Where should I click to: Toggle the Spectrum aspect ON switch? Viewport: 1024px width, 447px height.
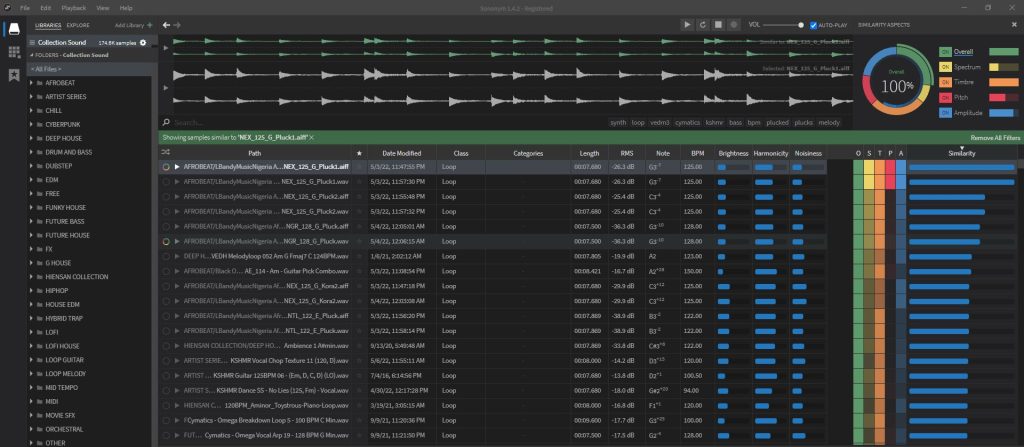tap(944, 67)
